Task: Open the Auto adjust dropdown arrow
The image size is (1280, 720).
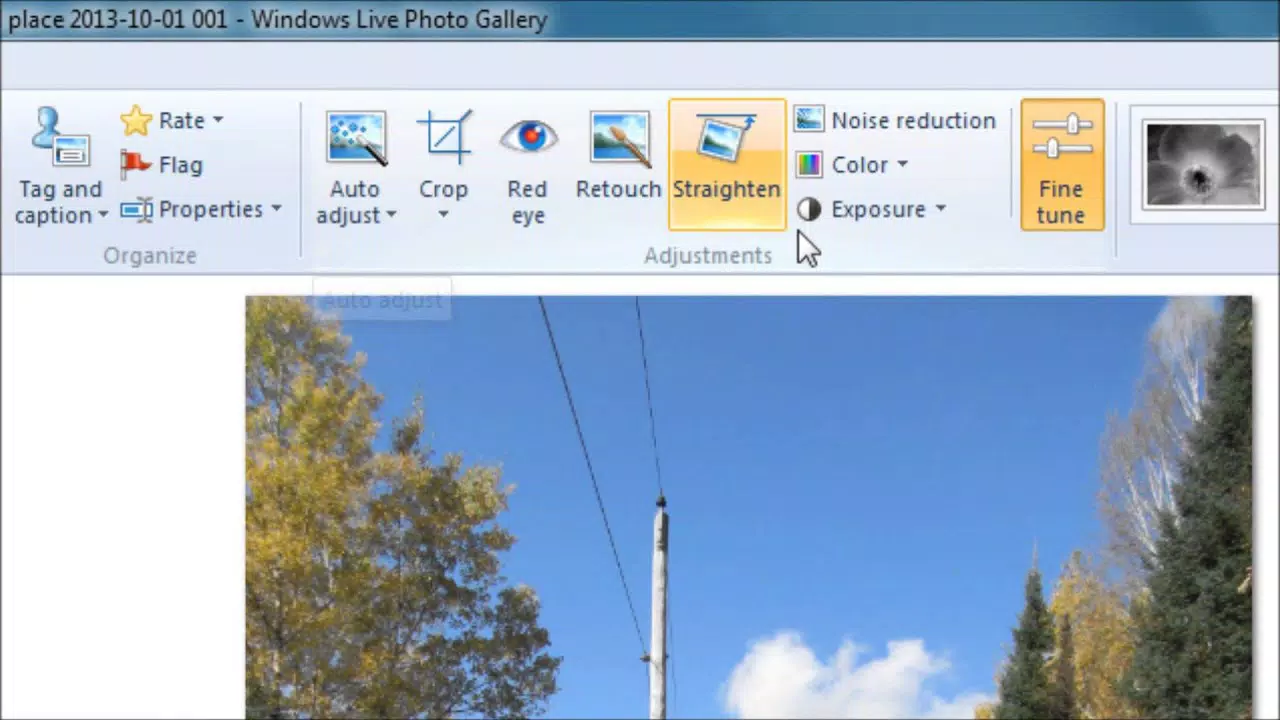Action: pos(391,215)
